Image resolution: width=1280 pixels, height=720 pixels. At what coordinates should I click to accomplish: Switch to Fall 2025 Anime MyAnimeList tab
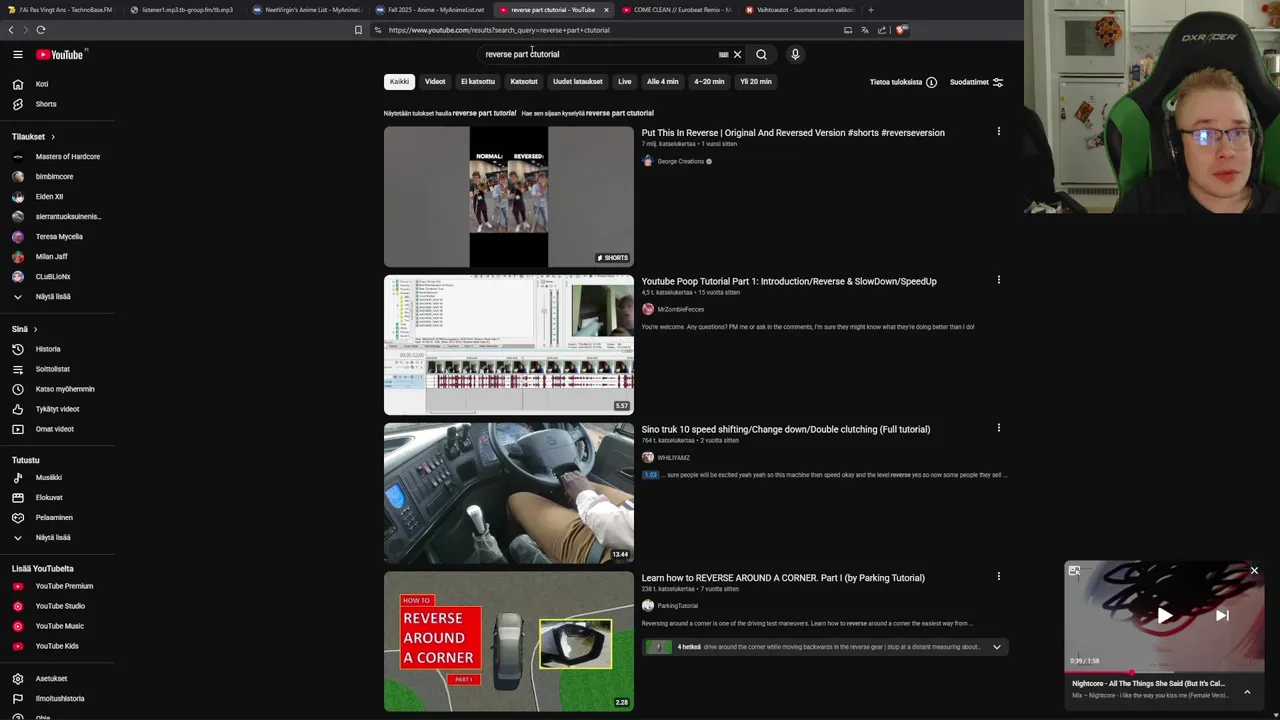(430, 10)
